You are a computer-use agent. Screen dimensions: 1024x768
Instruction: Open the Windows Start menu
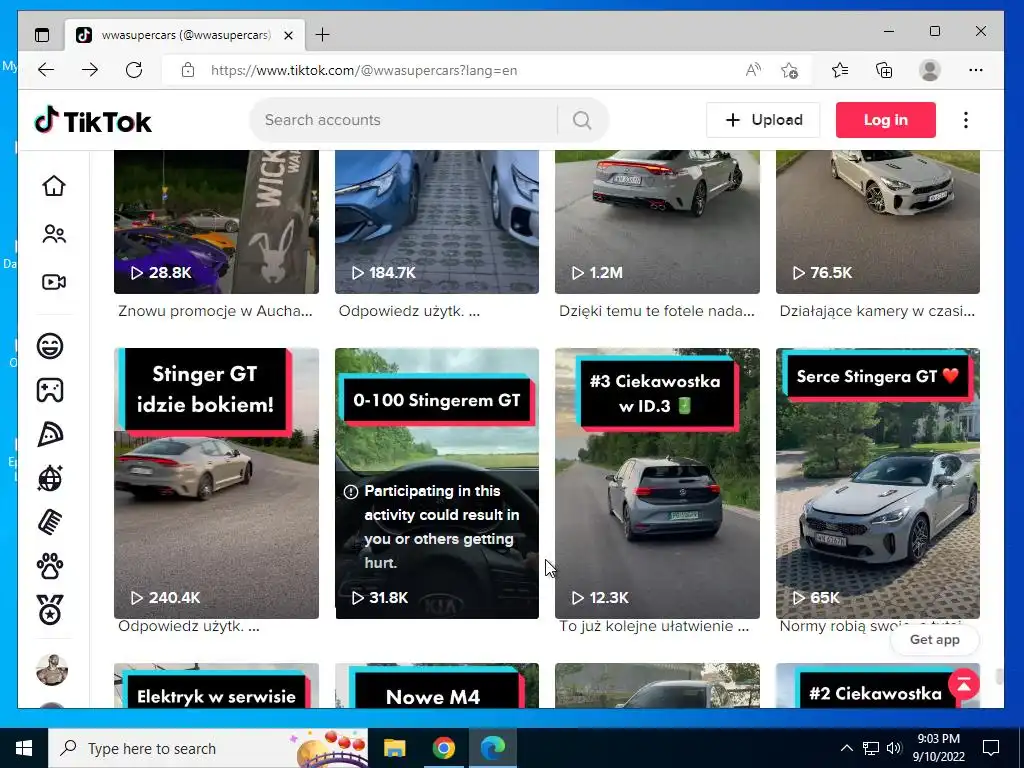[24, 748]
